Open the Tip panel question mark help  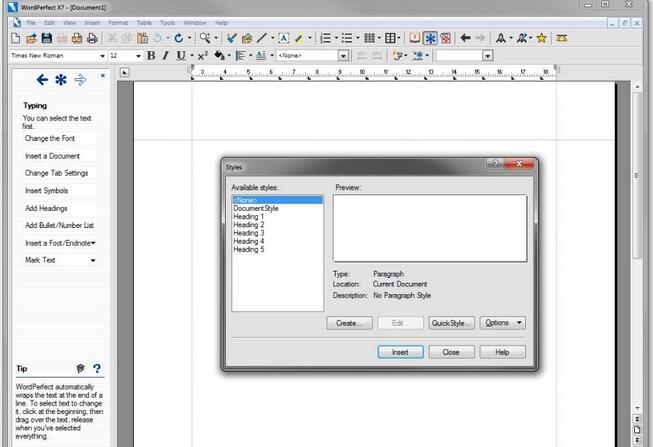coord(97,368)
